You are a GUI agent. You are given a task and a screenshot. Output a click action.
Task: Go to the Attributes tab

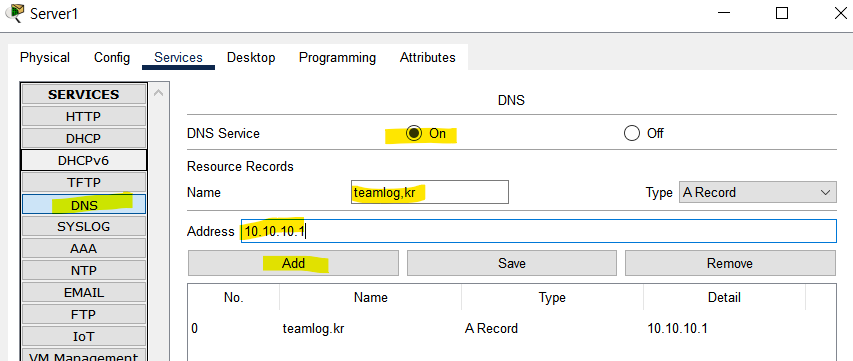(428, 58)
